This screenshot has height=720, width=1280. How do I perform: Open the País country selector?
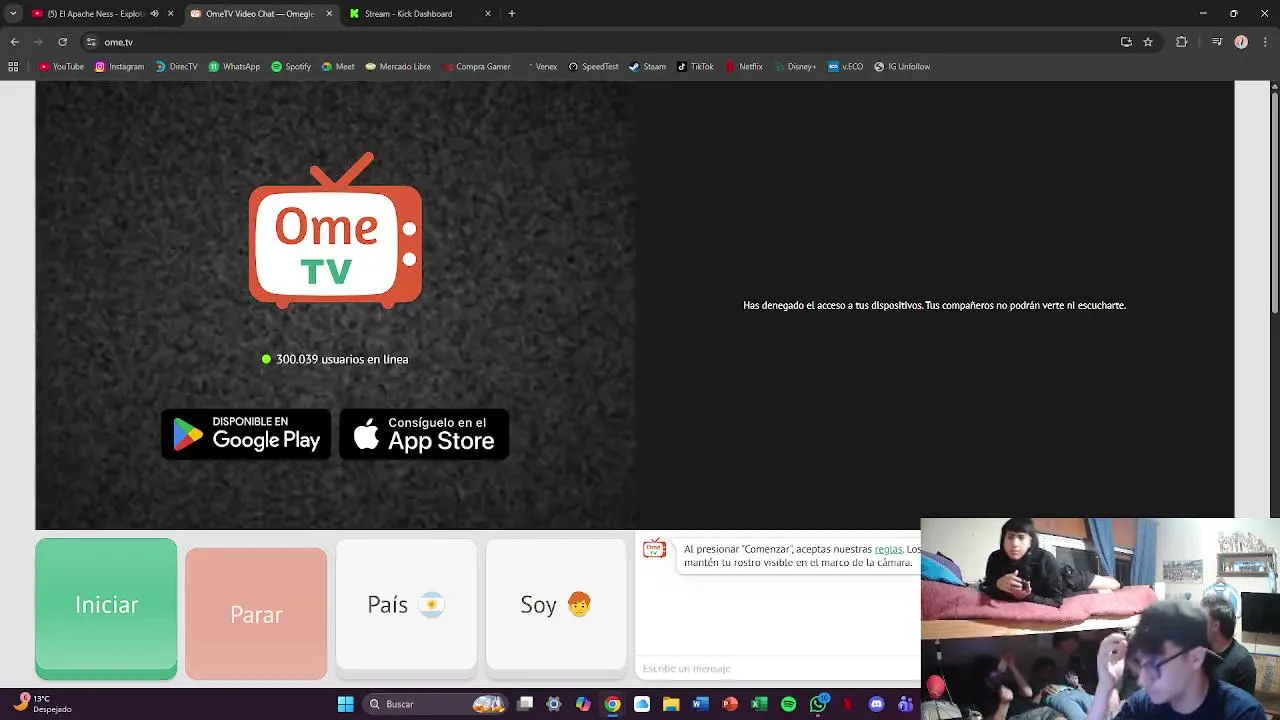(x=406, y=605)
